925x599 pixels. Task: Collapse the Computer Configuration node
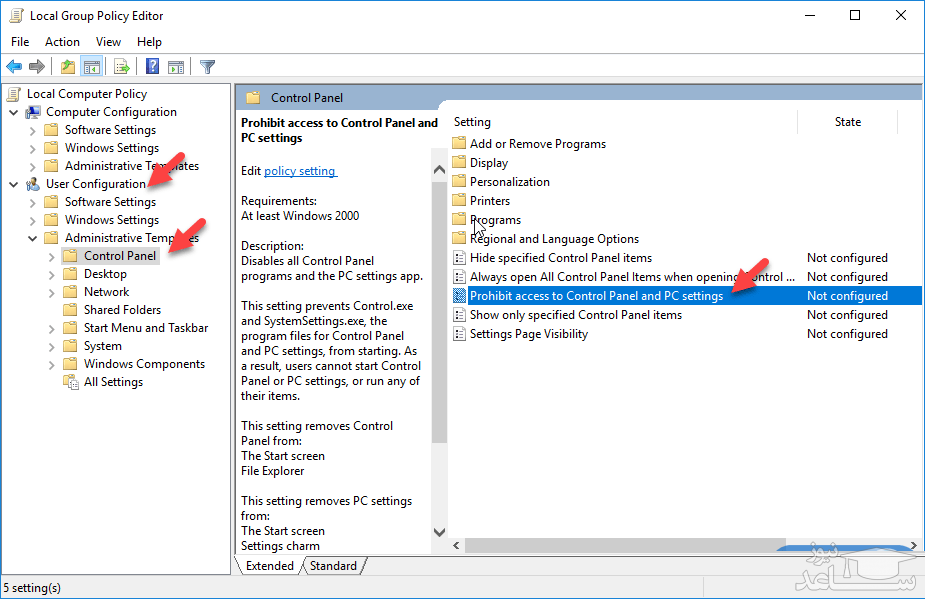(x=14, y=112)
